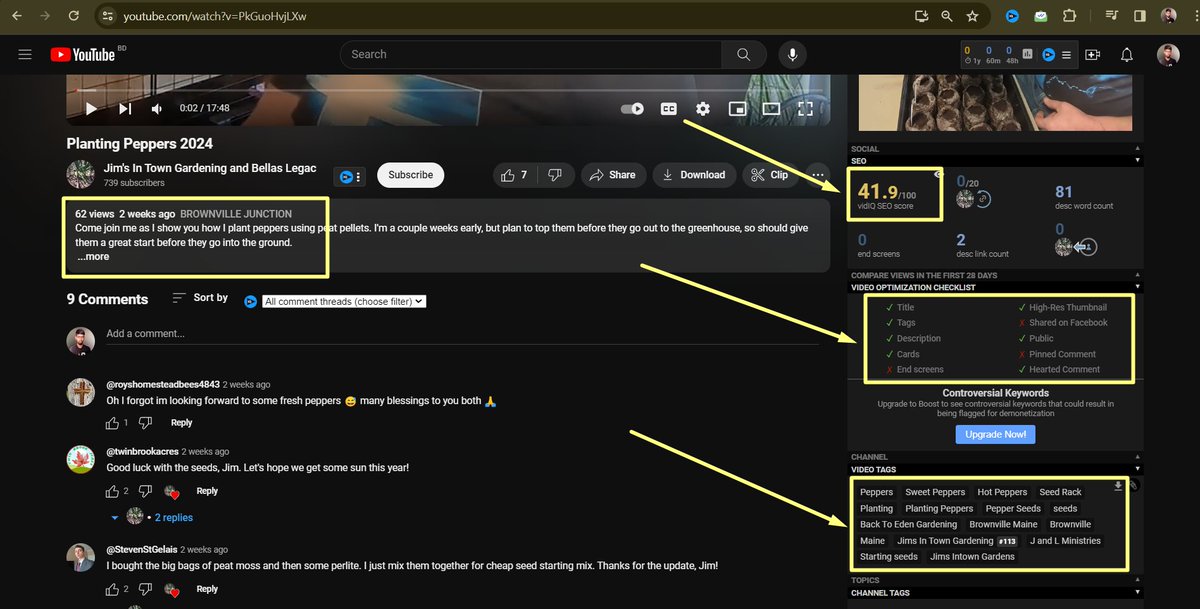Screen dimensions: 1200x609
Task: Reply to the twinbrookacres comment
Action: (207, 491)
